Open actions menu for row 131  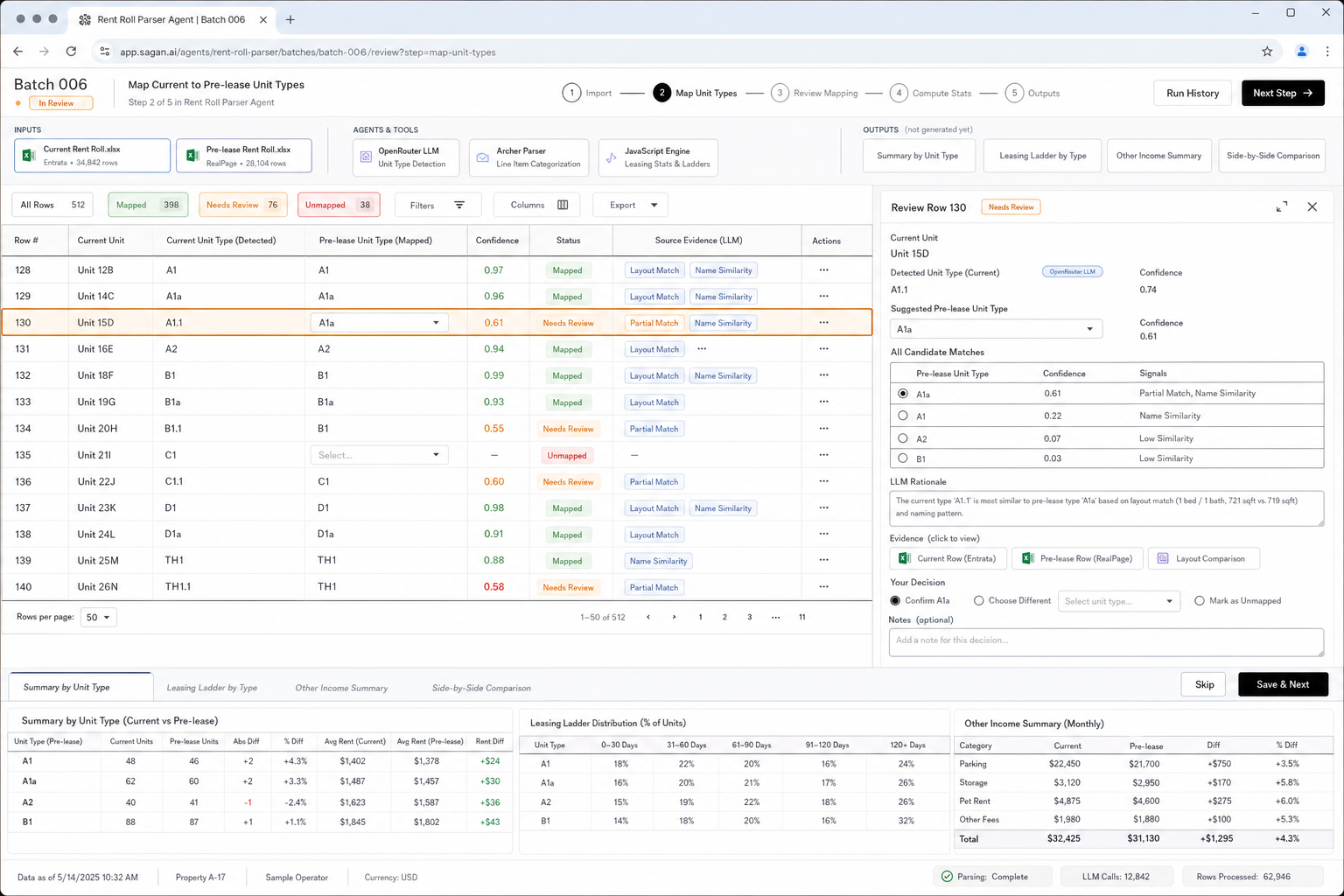[823, 348]
